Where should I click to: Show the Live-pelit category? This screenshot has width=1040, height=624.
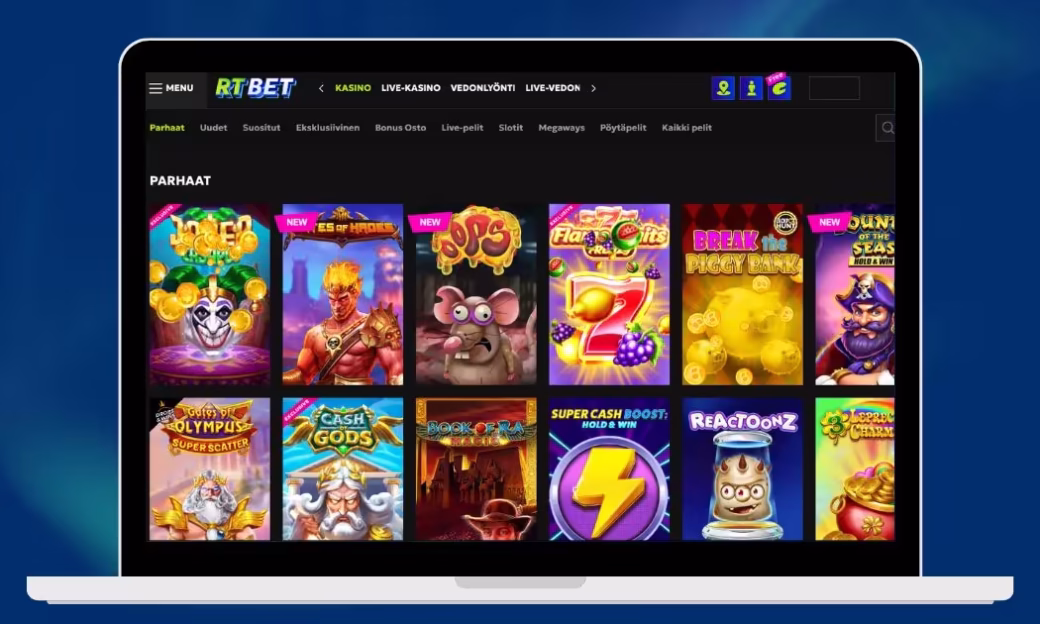pyautogui.click(x=462, y=127)
